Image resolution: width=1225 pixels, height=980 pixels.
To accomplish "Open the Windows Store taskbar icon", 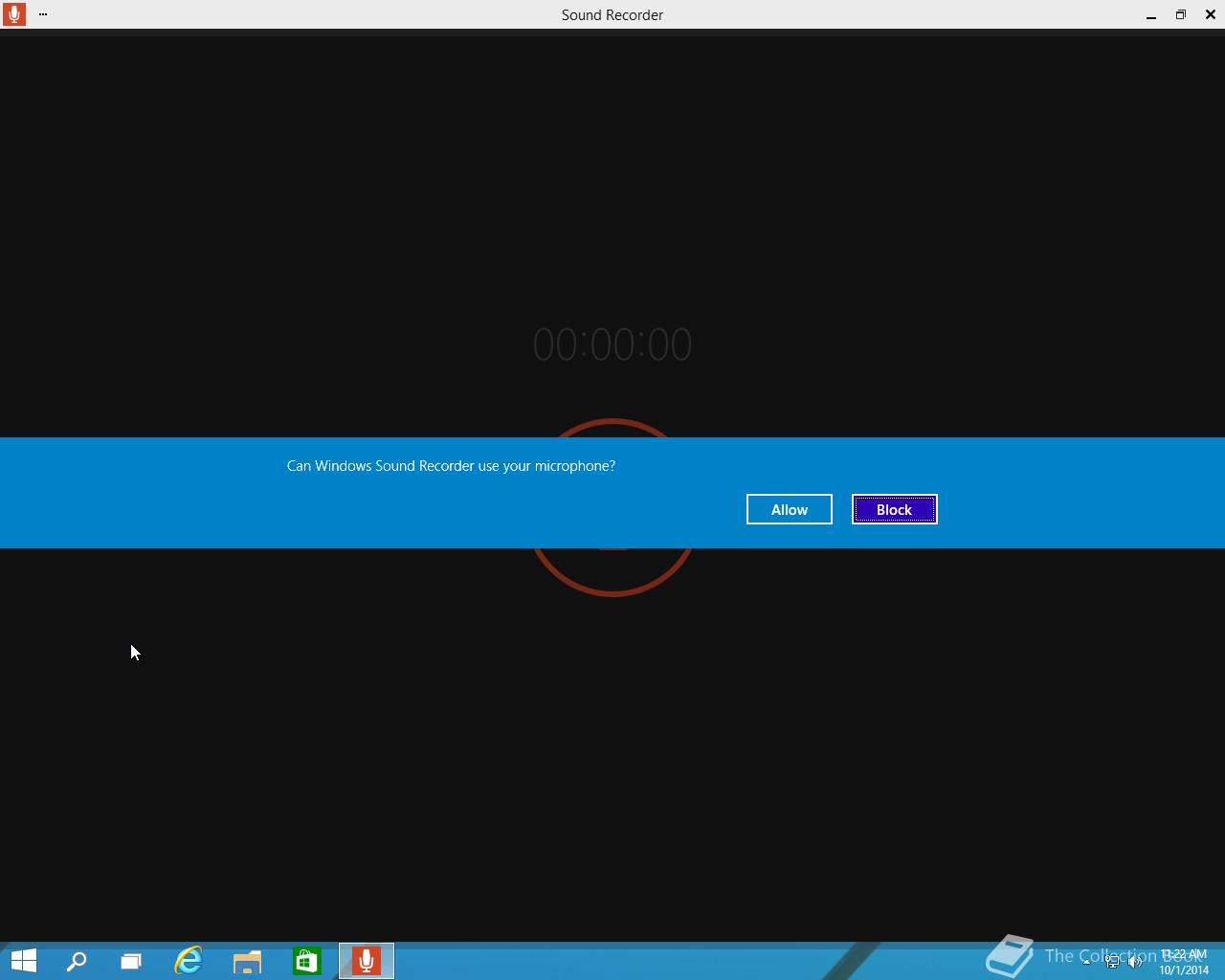I will pyautogui.click(x=307, y=961).
